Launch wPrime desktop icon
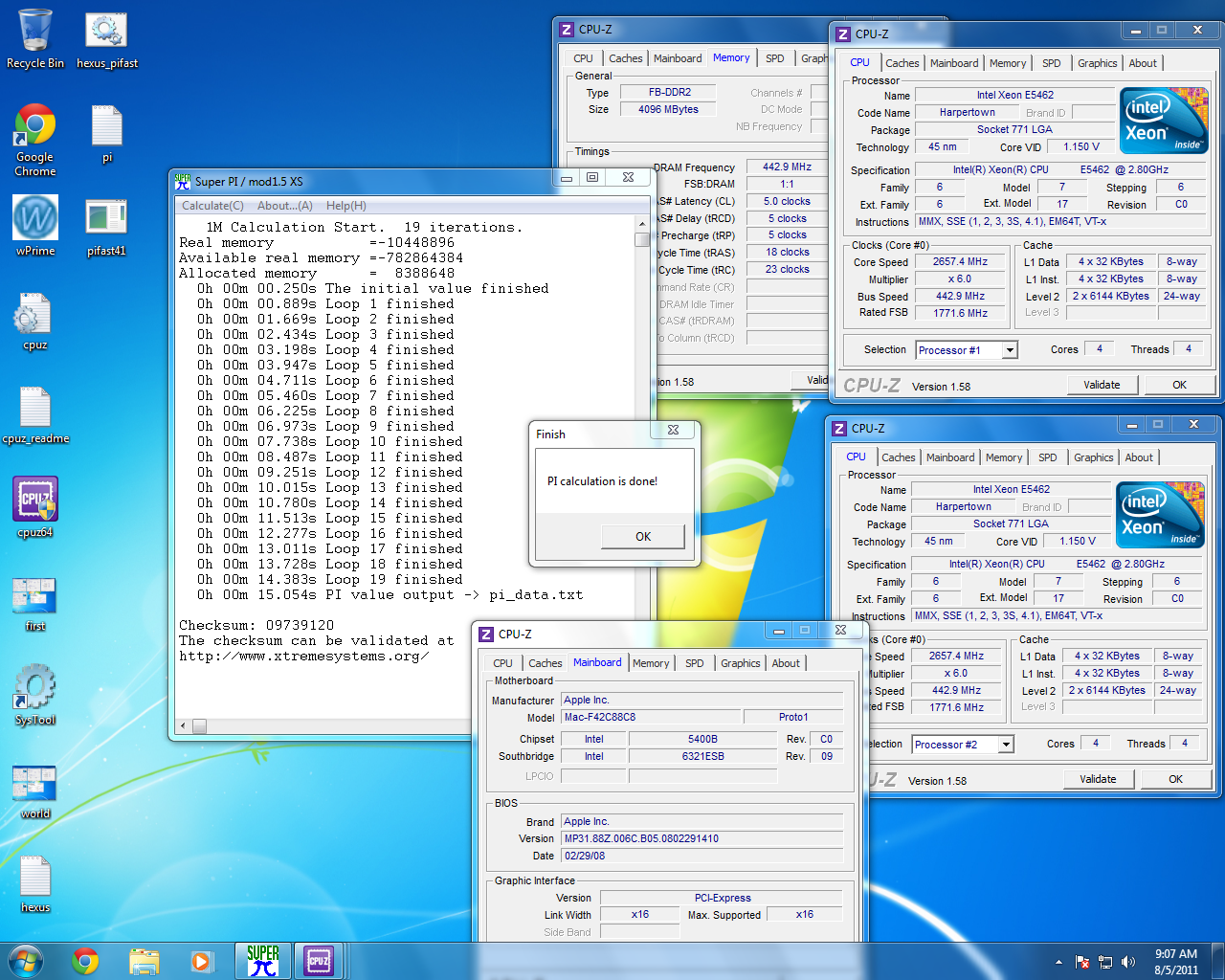Image resolution: width=1225 pixels, height=980 pixels. (x=35, y=226)
